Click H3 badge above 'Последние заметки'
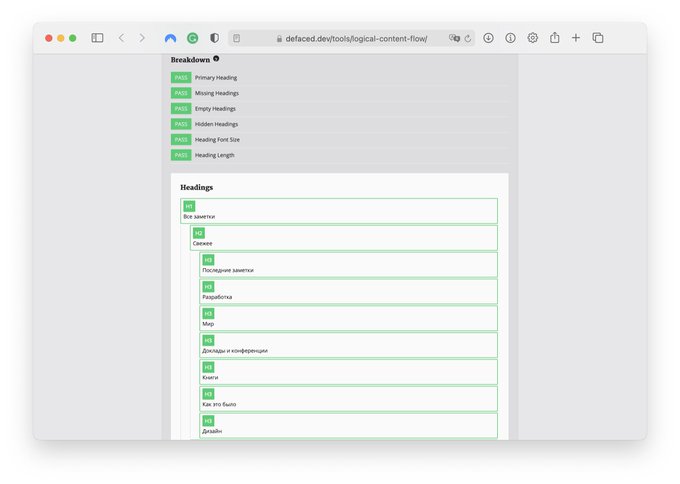 click(x=208, y=260)
